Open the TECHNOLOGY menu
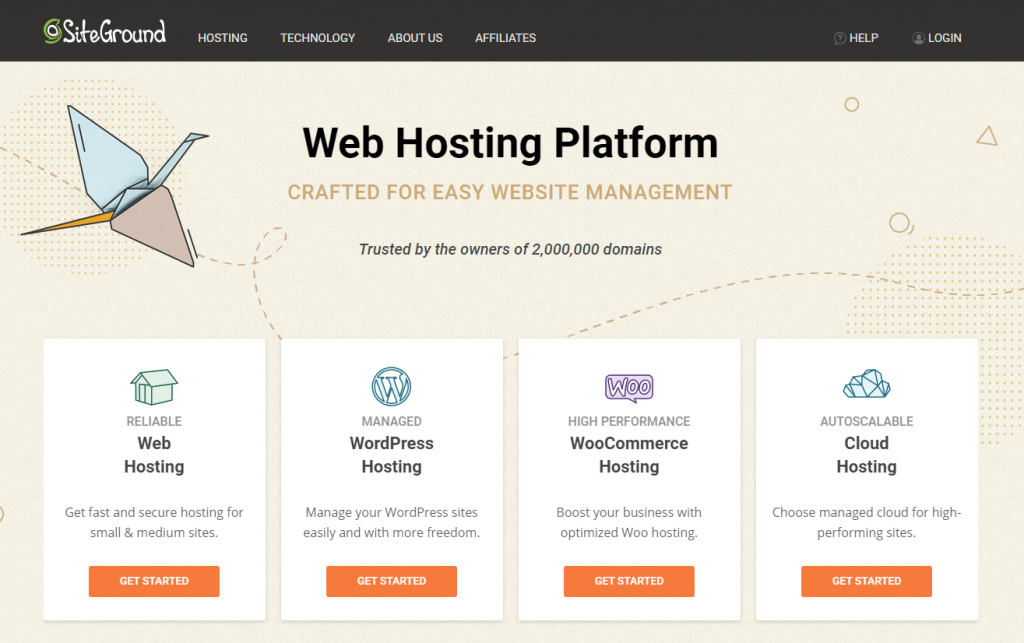The height and width of the screenshot is (643, 1024). pos(317,38)
